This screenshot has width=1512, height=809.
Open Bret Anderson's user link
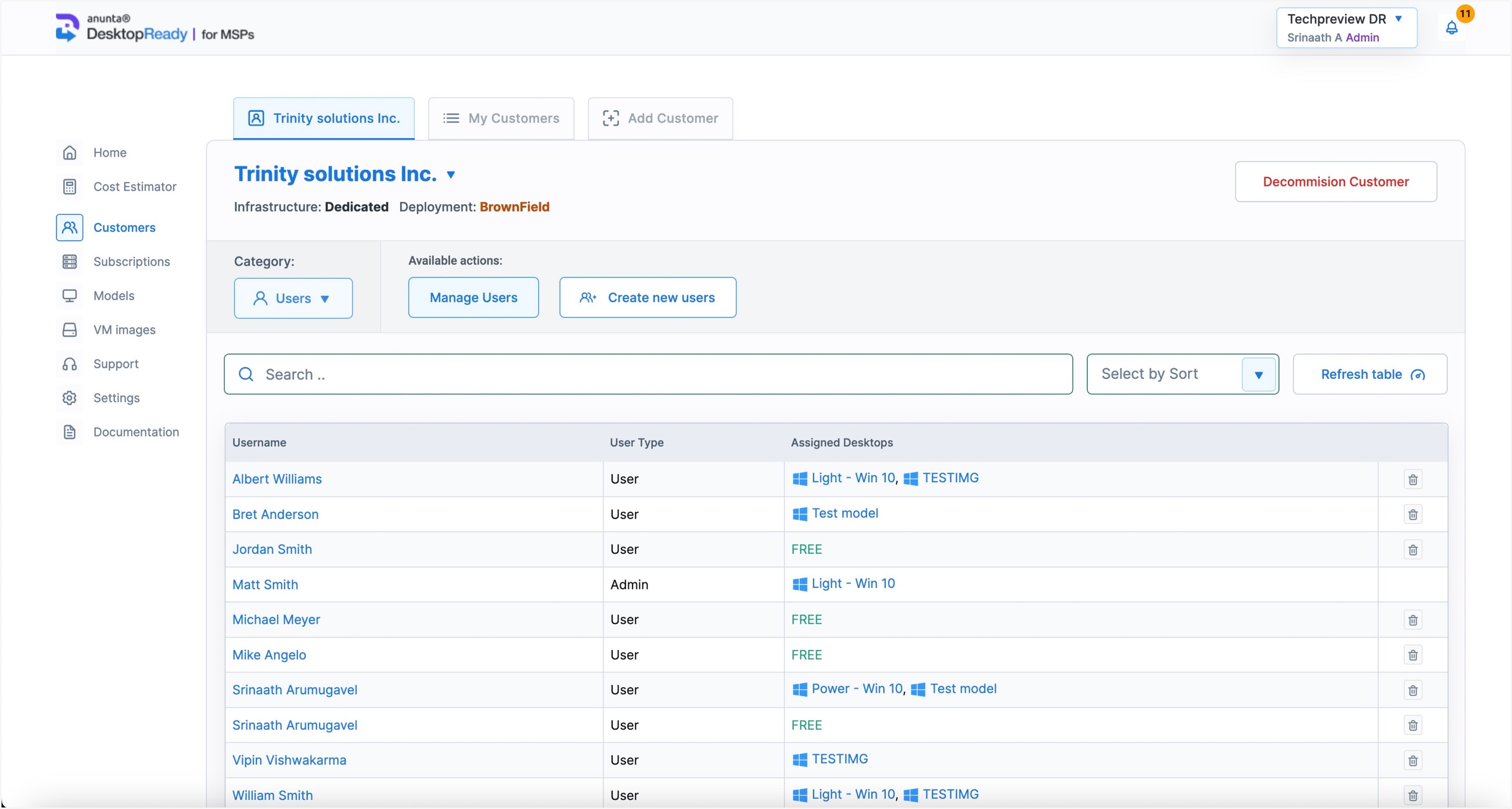tap(275, 515)
